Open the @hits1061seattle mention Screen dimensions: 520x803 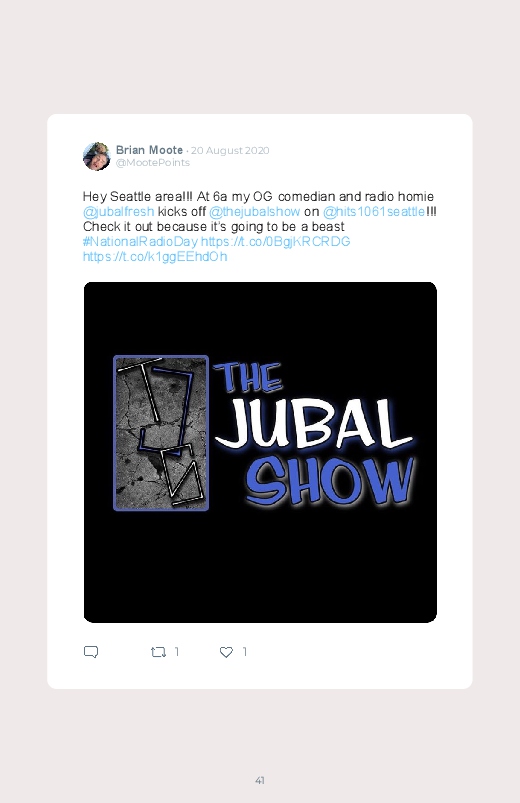(374, 212)
